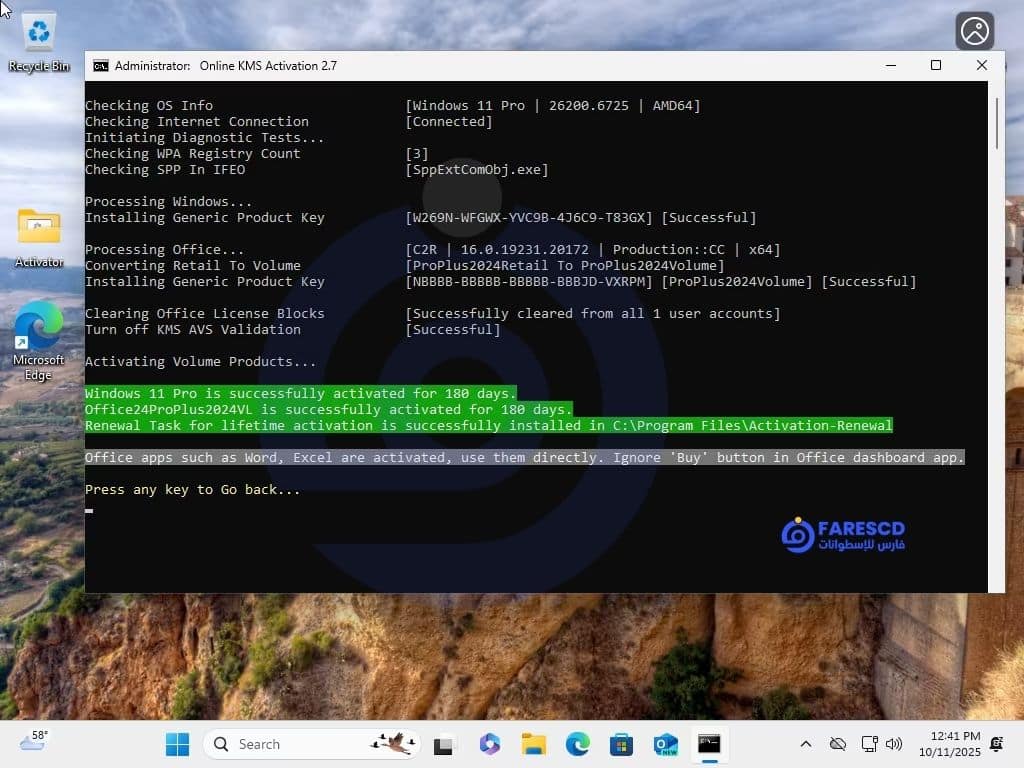The image size is (1024, 768).
Task: Open the volume speaker tray icon
Action: pyautogui.click(x=894, y=744)
